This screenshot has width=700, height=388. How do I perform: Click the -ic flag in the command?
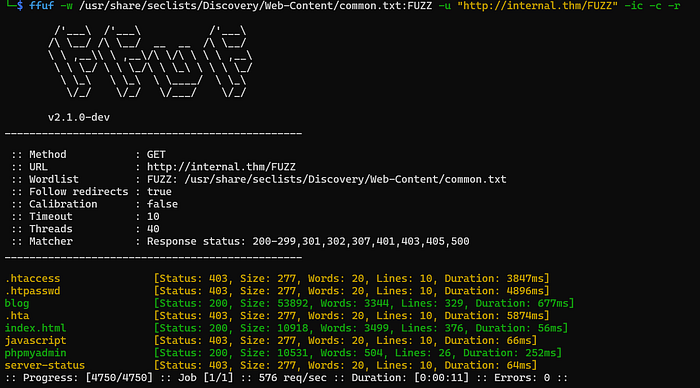(633, 6)
